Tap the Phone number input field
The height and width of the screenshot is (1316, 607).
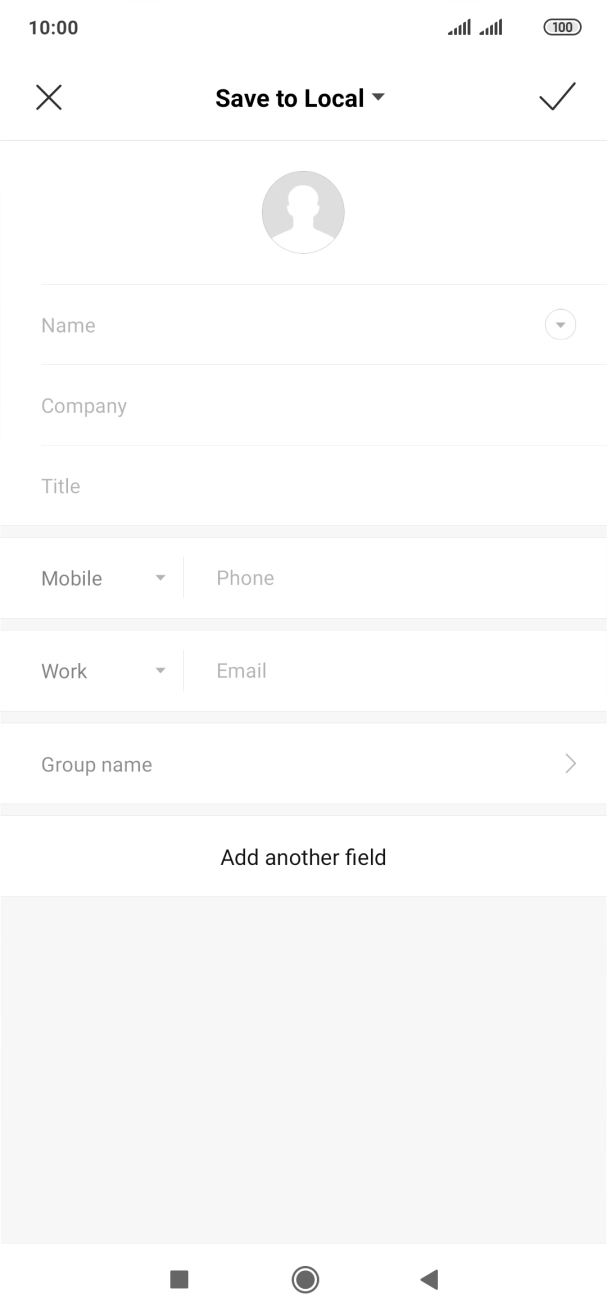point(380,577)
